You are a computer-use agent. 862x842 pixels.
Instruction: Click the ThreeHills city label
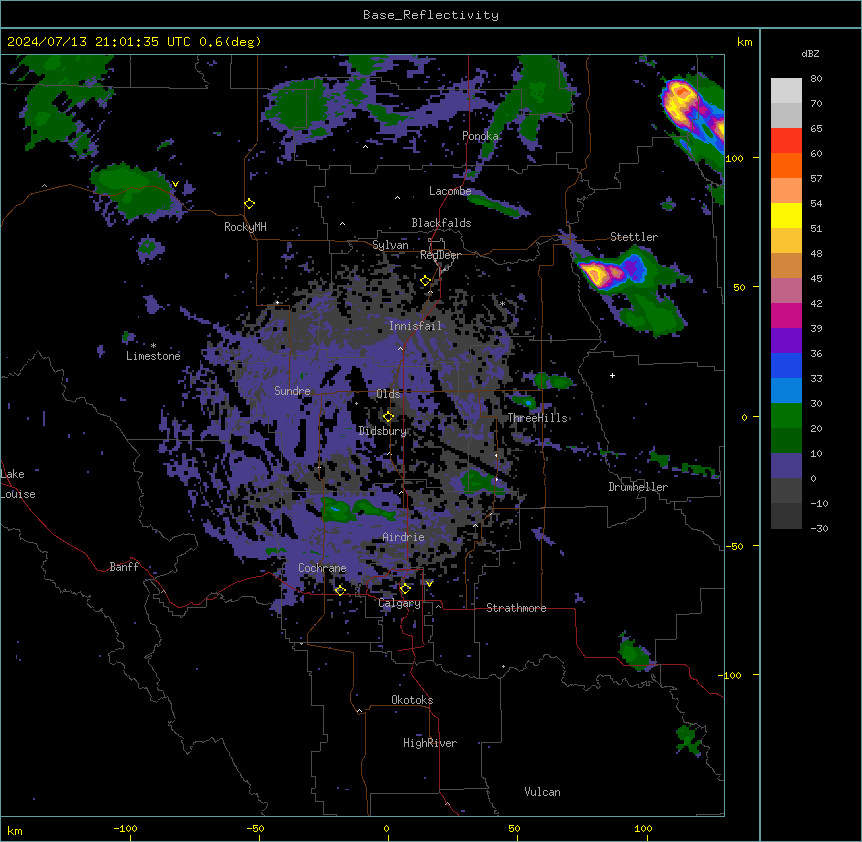[537, 418]
